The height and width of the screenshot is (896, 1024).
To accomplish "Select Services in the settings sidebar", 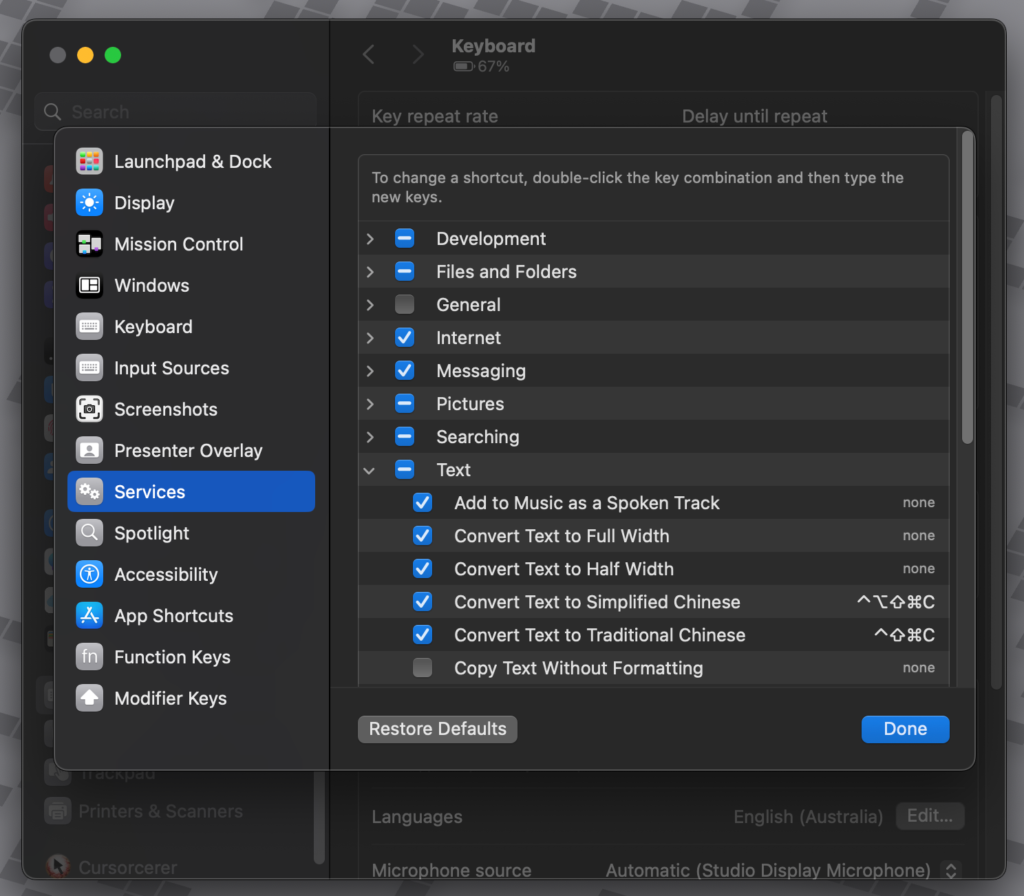I will [x=151, y=491].
